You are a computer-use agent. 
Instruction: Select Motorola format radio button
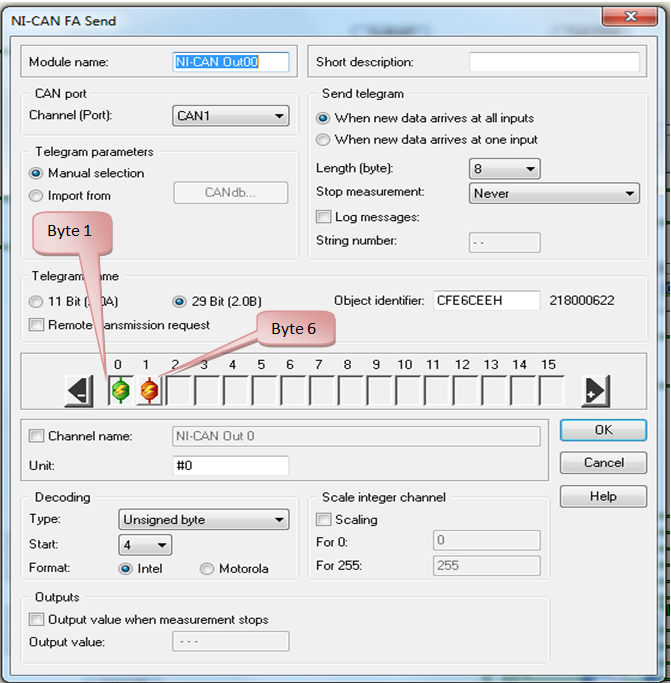[x=207, y=568]
